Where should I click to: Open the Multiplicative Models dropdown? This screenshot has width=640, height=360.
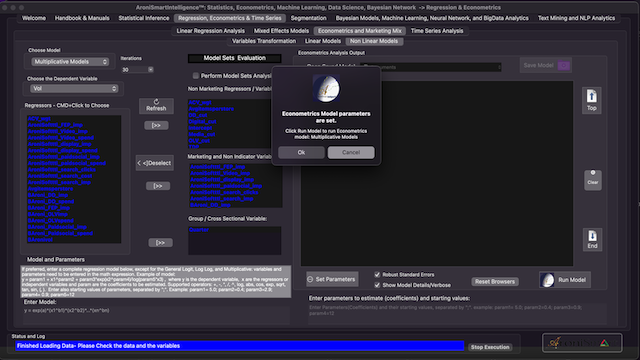coord(71,62)
